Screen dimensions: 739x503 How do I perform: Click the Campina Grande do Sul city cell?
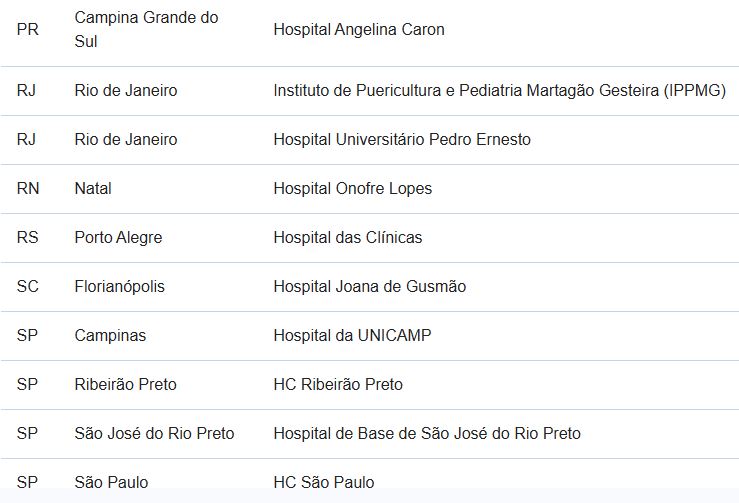tap(146, 29)
